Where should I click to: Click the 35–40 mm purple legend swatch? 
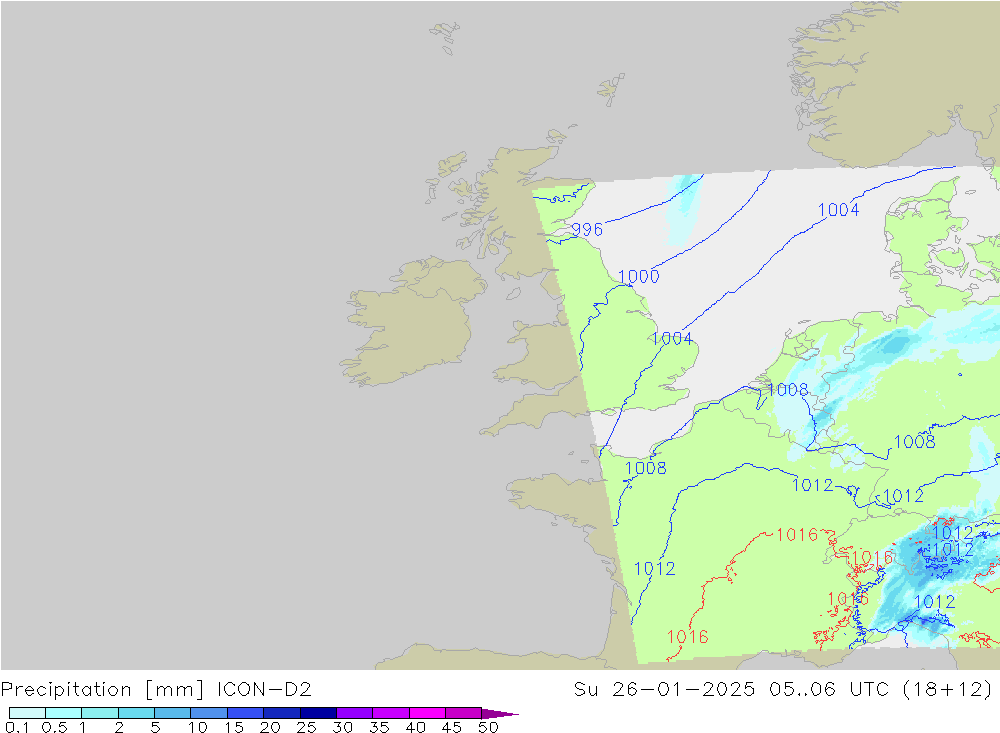[391, 713]
